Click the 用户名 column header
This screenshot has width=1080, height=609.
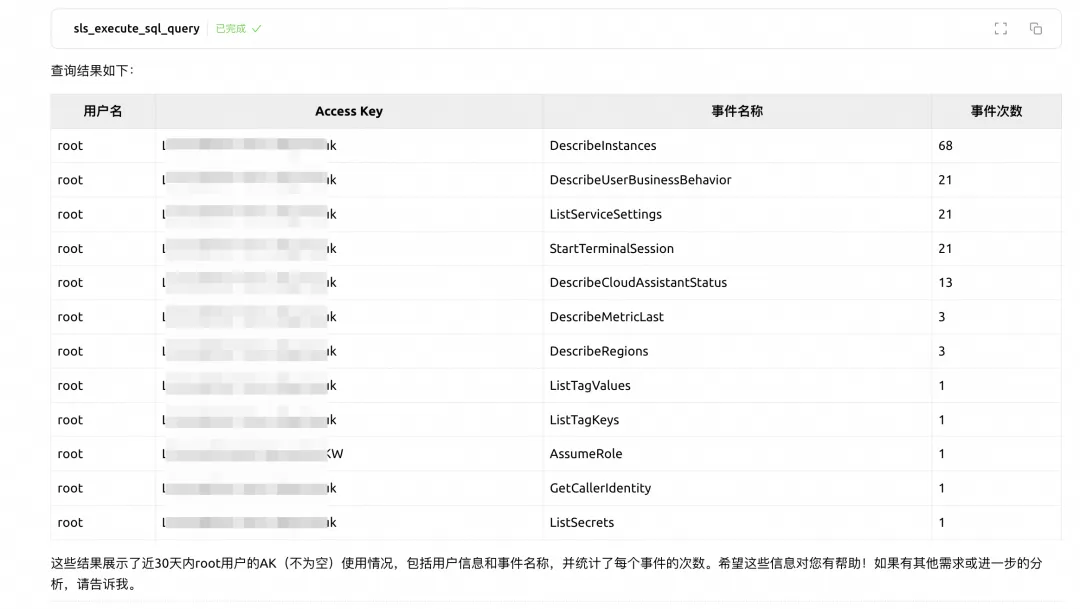[x=103, y=111]
